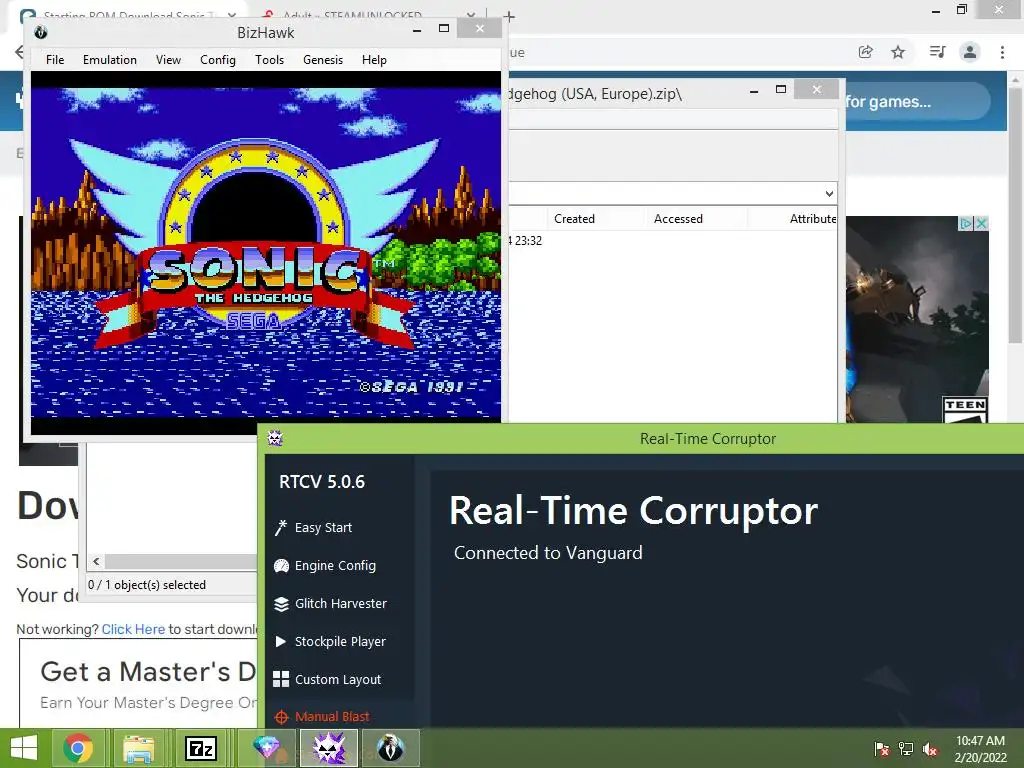Sort by Created column in 7-Zip

pyautogui.click(x=574, y=219)
